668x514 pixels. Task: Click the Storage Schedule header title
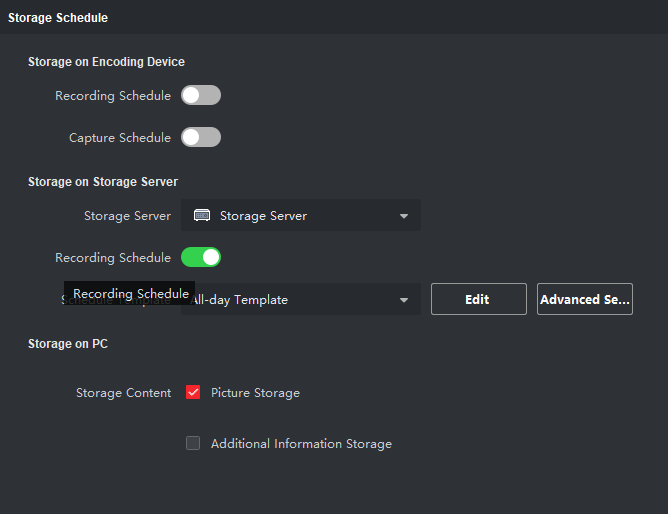tap(58, 18)
